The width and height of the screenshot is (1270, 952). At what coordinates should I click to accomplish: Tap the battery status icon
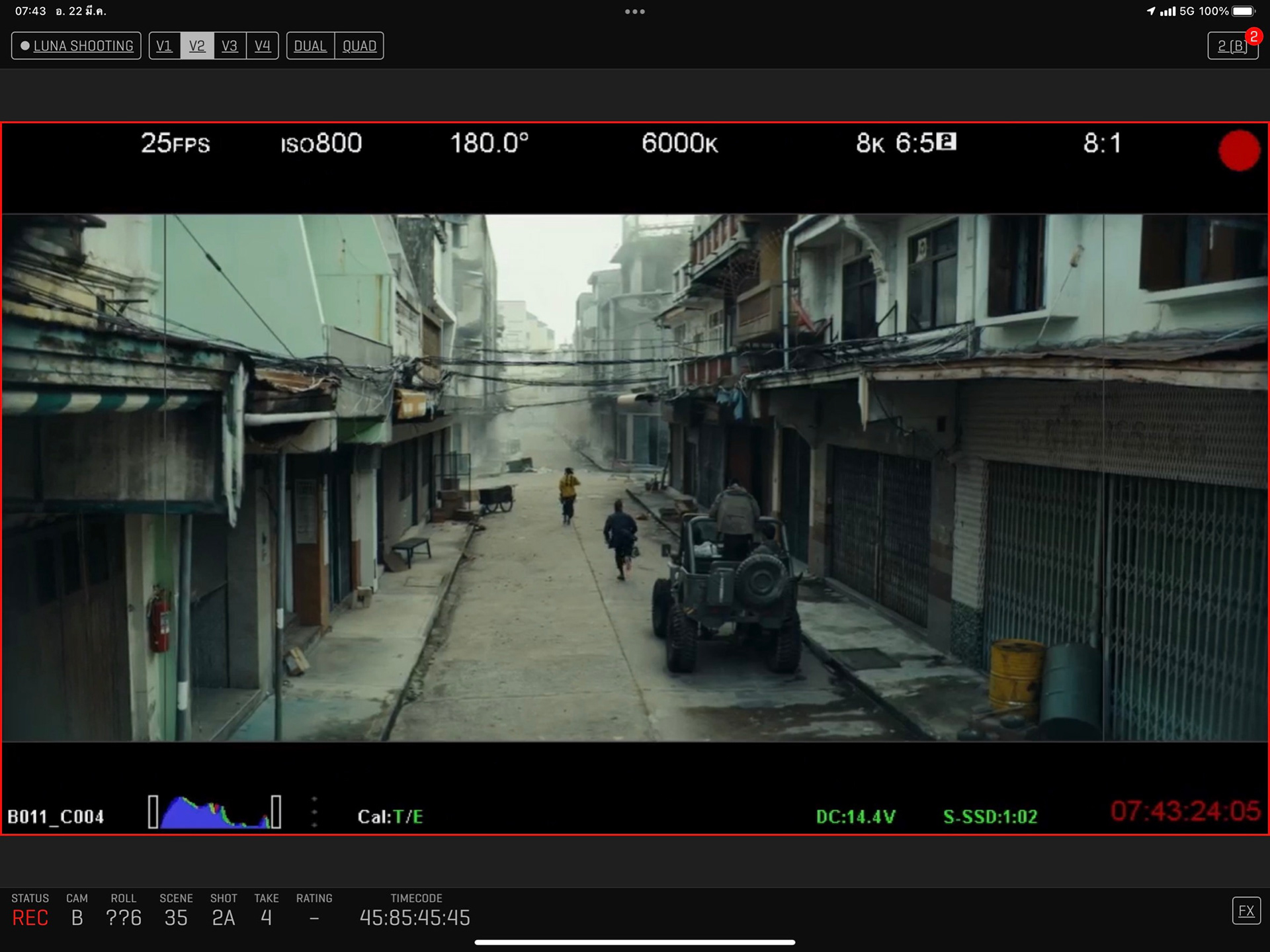tap(1243, 11)
